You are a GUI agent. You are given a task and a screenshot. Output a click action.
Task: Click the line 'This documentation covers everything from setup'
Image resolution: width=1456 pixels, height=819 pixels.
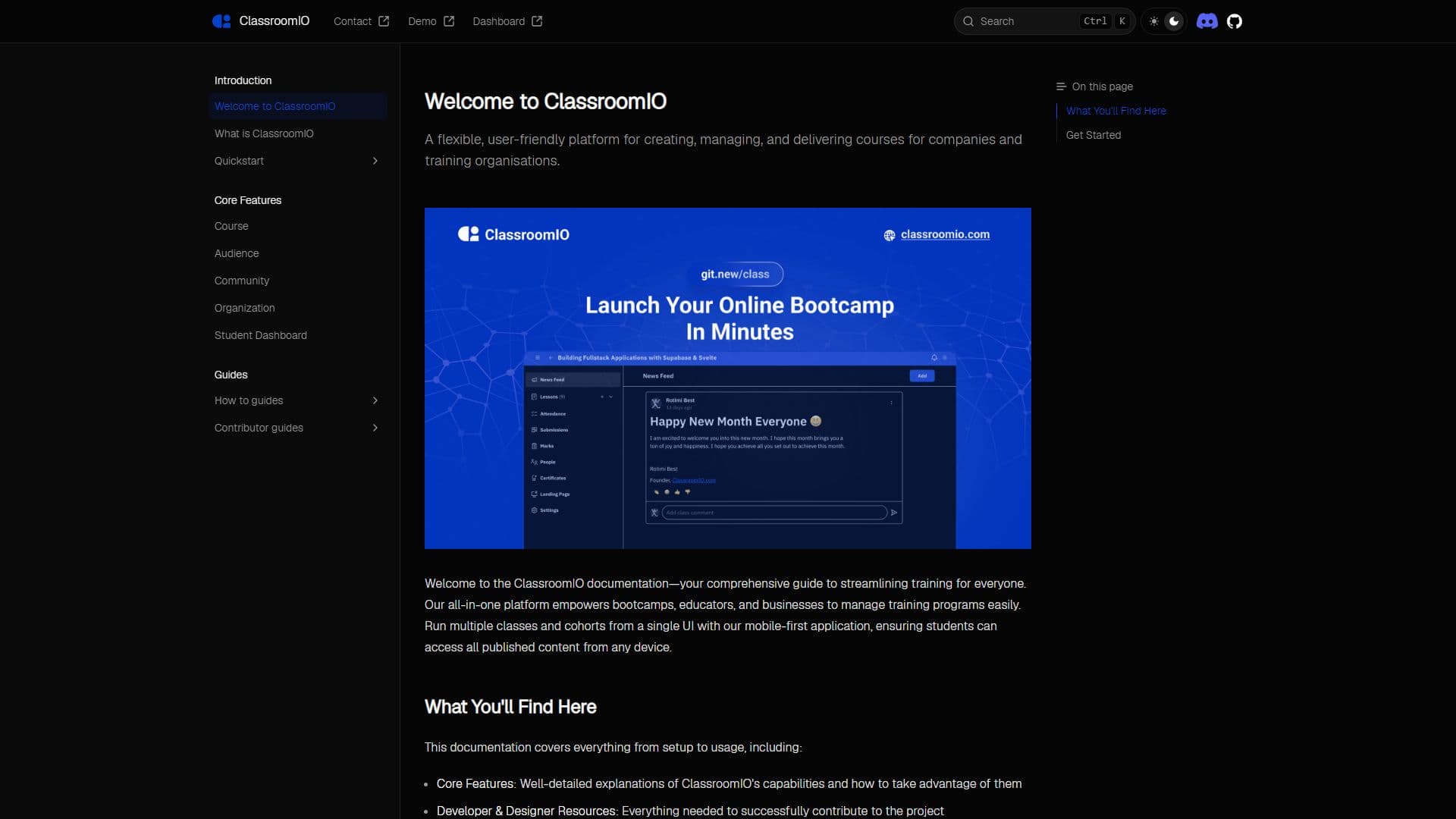(613, 747)
